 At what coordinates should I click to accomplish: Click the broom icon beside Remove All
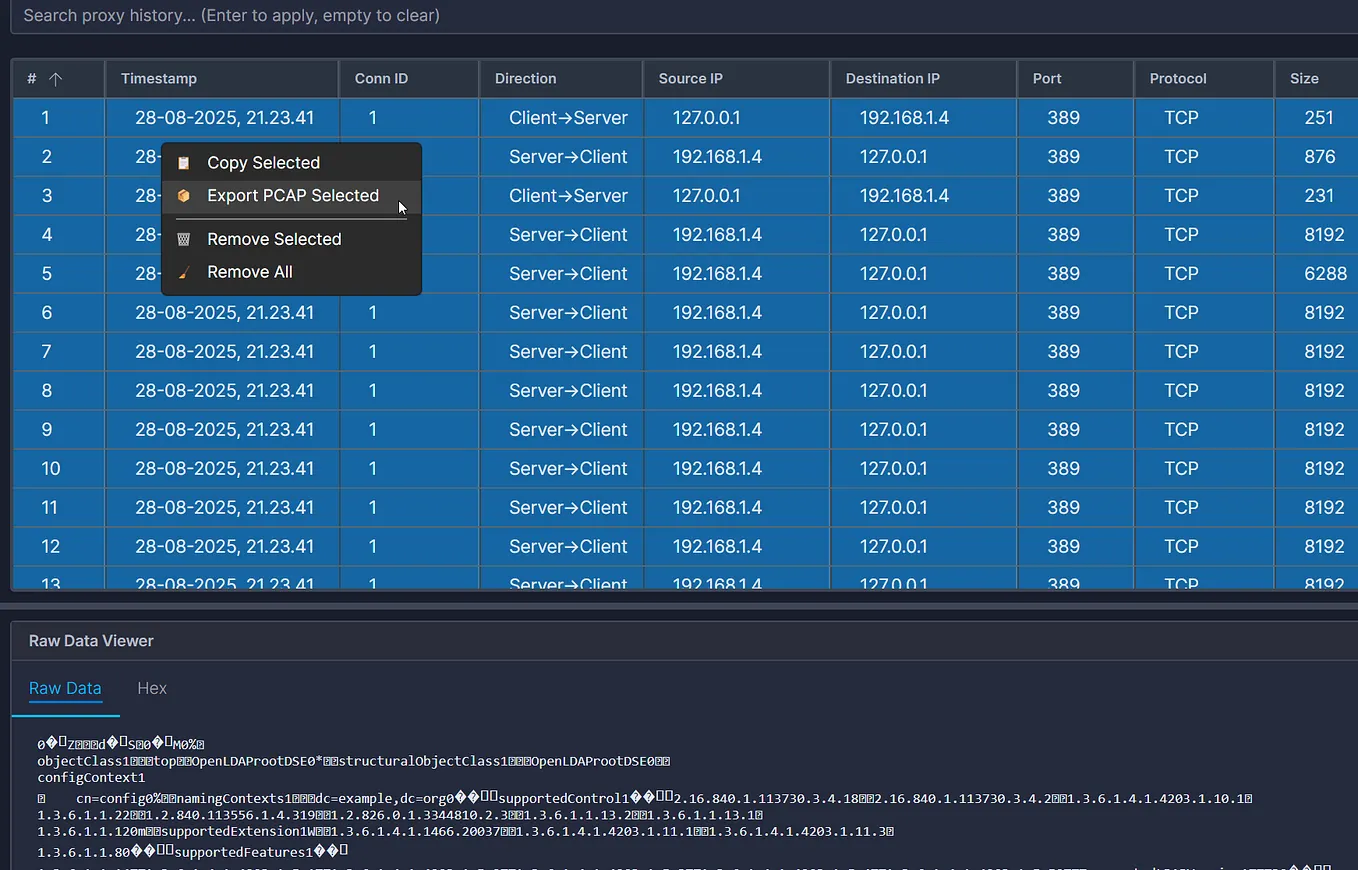[x=184, y=272]
